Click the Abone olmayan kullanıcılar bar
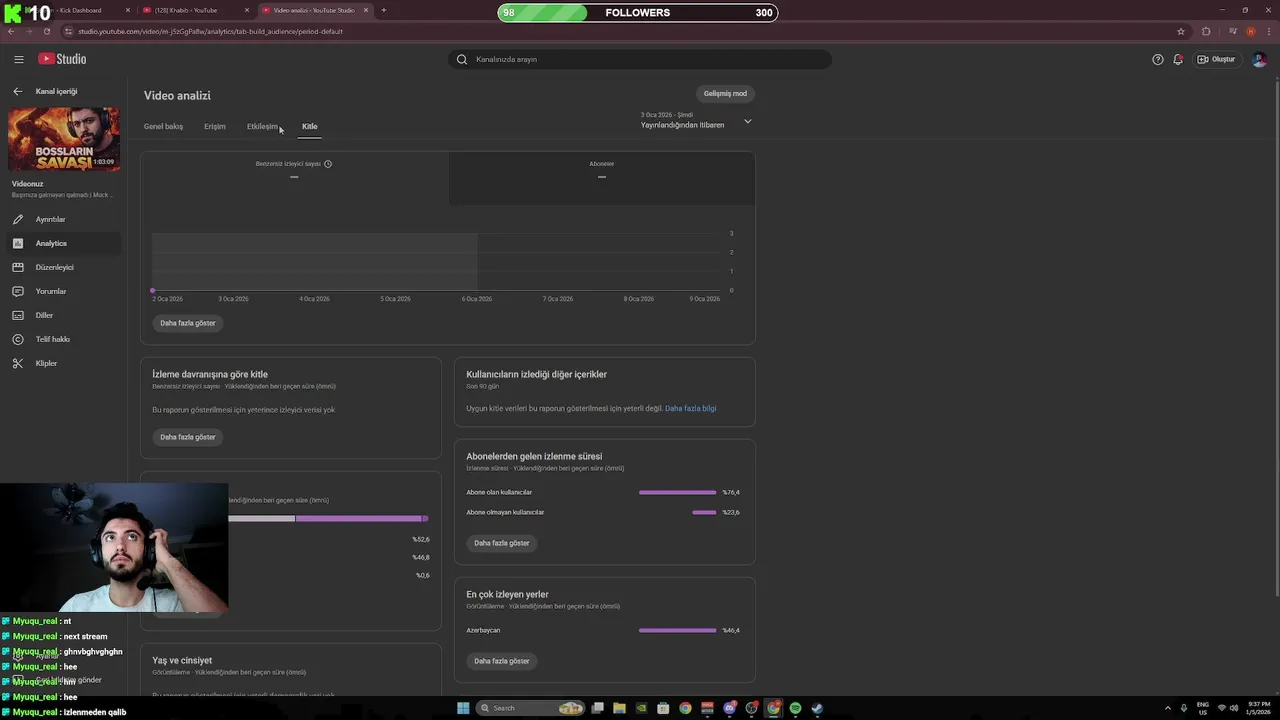Image resolution: width=1280 pixels, height=720 pixels. tap(704, 512)
